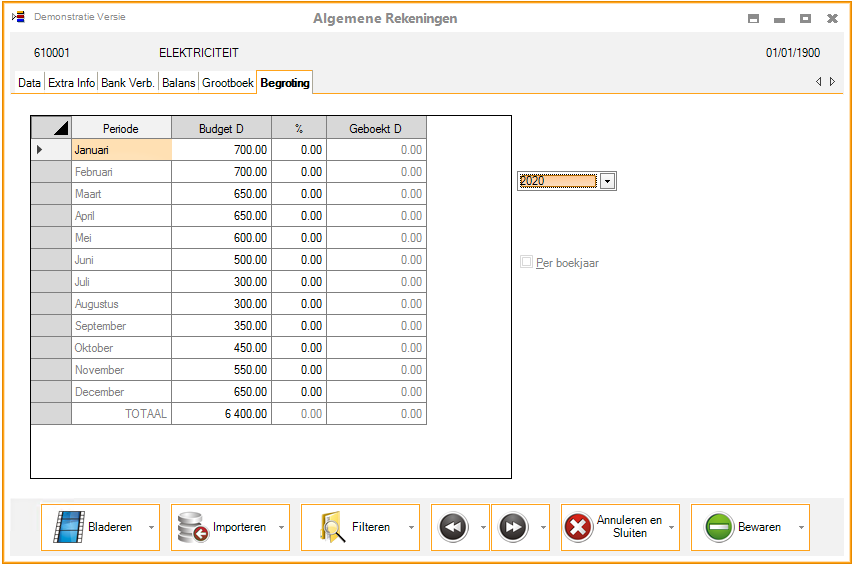Select the Budget D column header
The width and height of the screenshot is (854, 566).
click(x=221, y=128)
